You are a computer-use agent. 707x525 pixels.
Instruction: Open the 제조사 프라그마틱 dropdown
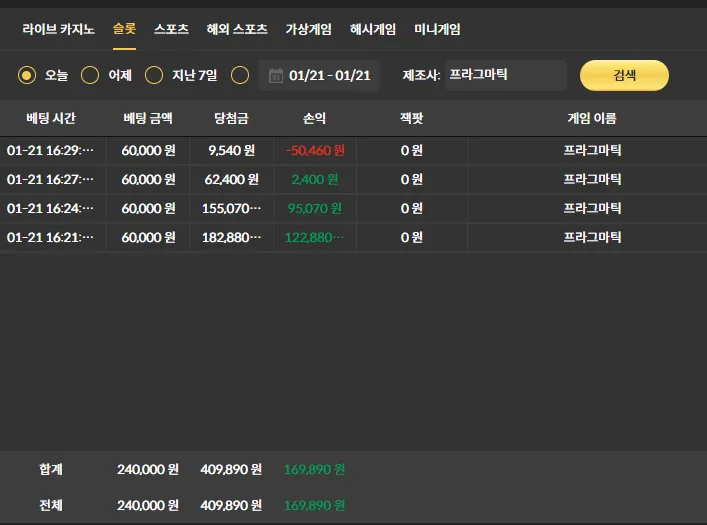point(505,75)
